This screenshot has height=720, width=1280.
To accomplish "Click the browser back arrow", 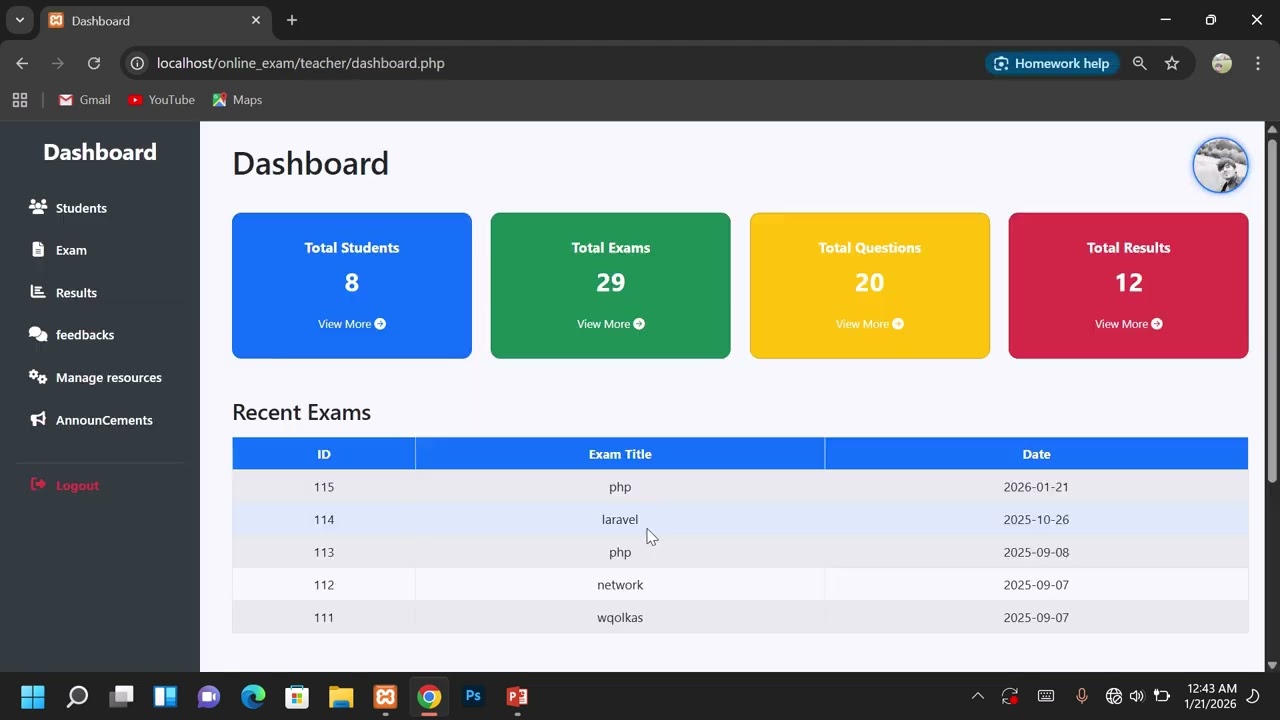I will 22,63.
